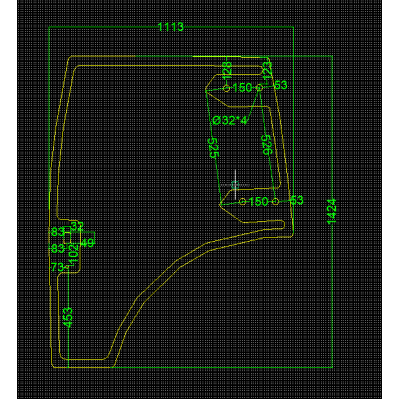The height and width of the screenshot is (400, 400).
Task: Pick the Ø32*4 hole diameter annotation
Action: [x=230, y=120]
